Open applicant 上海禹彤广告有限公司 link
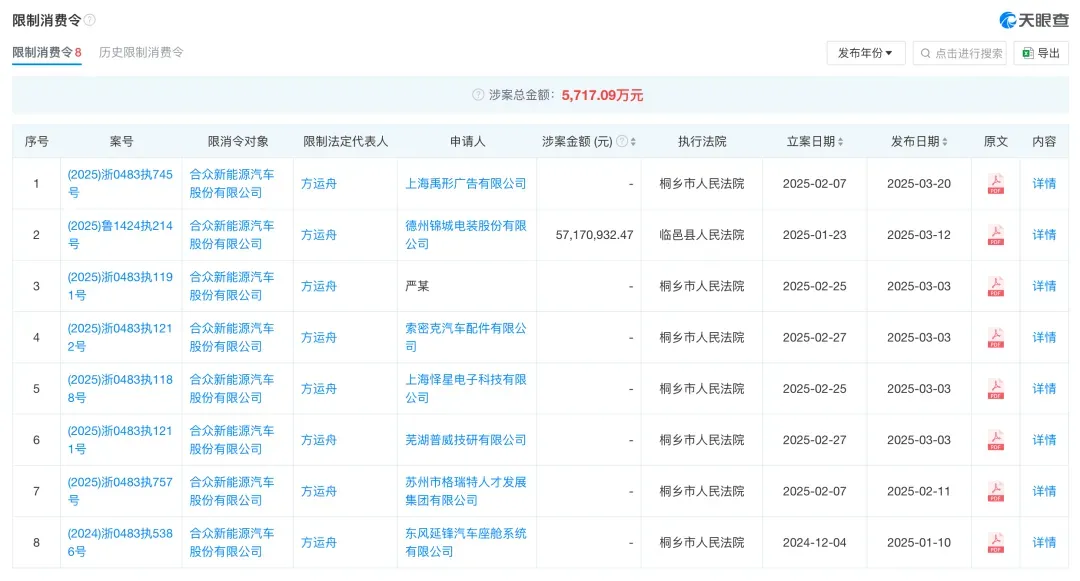1080x581 pixels. pos(465,184)
